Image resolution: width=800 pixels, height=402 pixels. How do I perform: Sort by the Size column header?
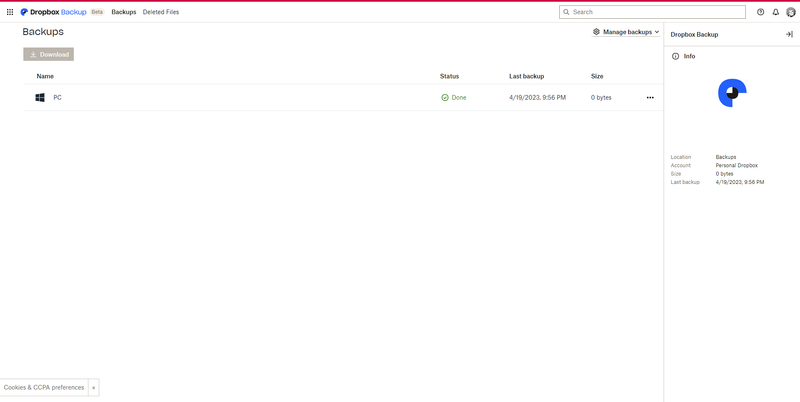(x=597, y=76)
